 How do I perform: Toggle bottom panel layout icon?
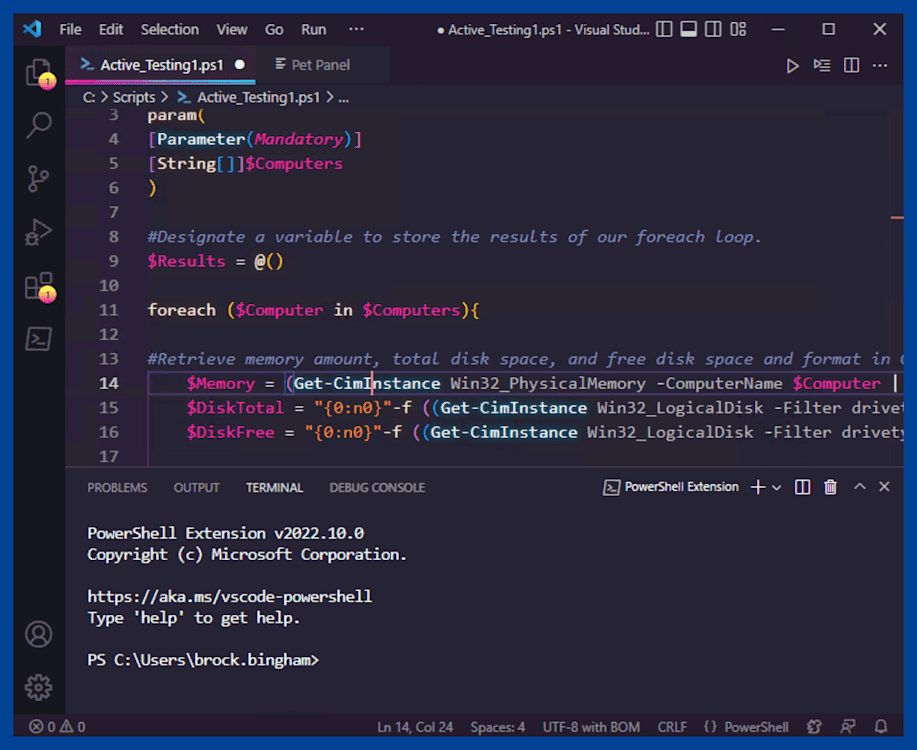tap(688, 29)
